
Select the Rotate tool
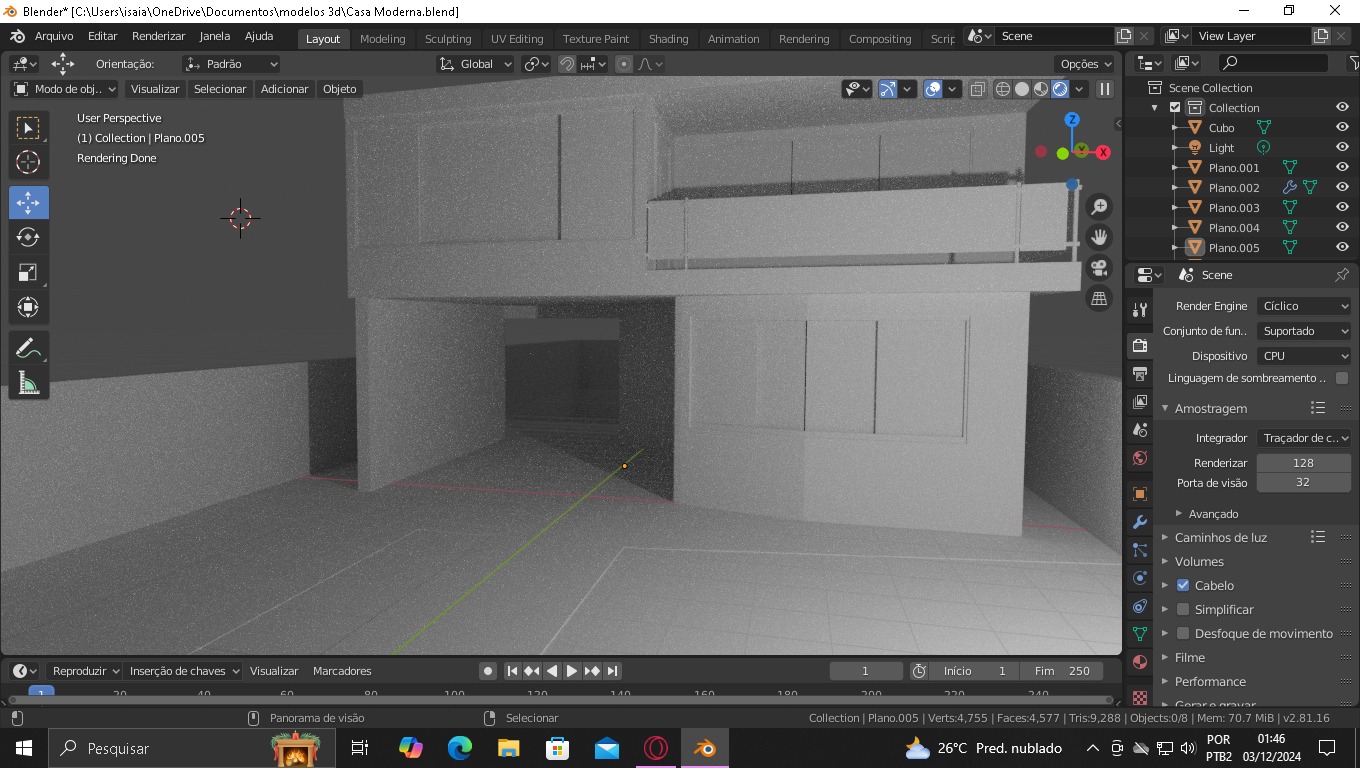coord(28,237)
